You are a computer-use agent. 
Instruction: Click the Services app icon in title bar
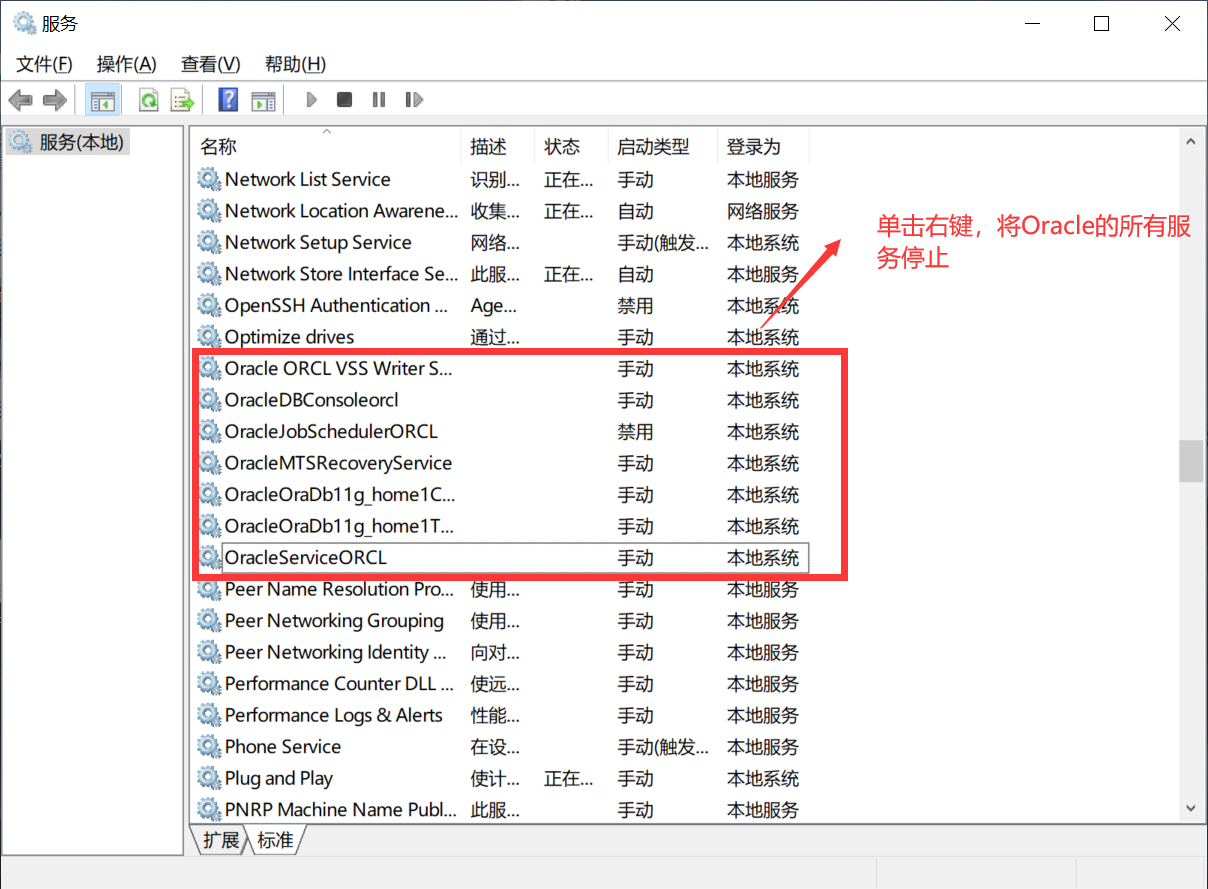(24, 23)
